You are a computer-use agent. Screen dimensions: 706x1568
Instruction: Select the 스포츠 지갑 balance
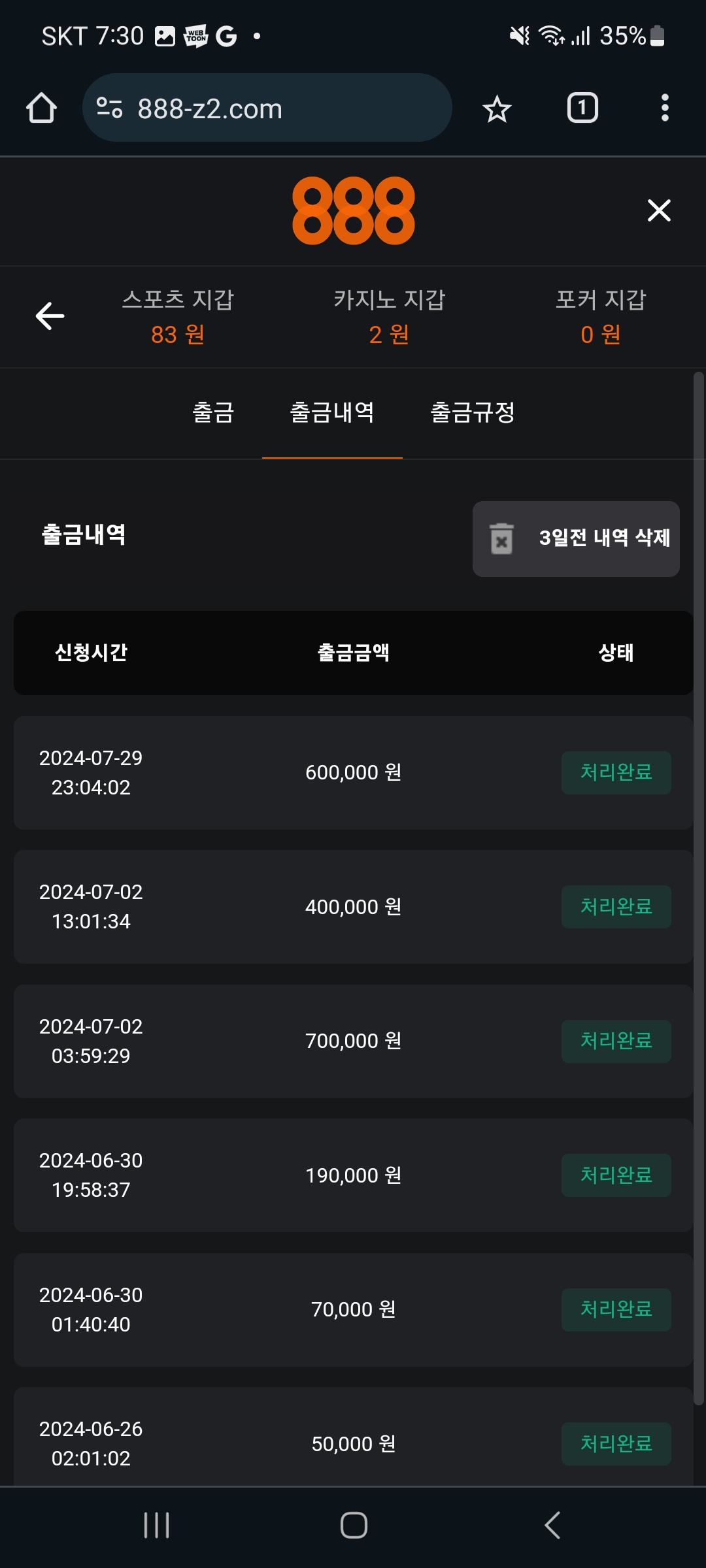tap(178, 317)
